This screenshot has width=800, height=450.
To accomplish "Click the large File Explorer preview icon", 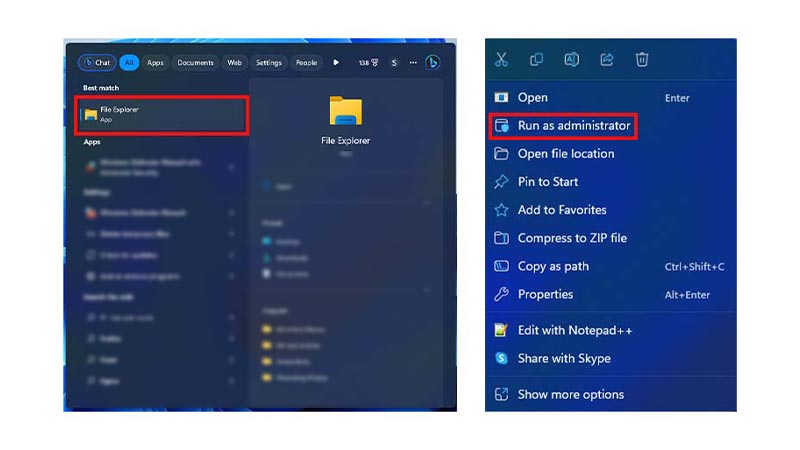I will 345,111.
